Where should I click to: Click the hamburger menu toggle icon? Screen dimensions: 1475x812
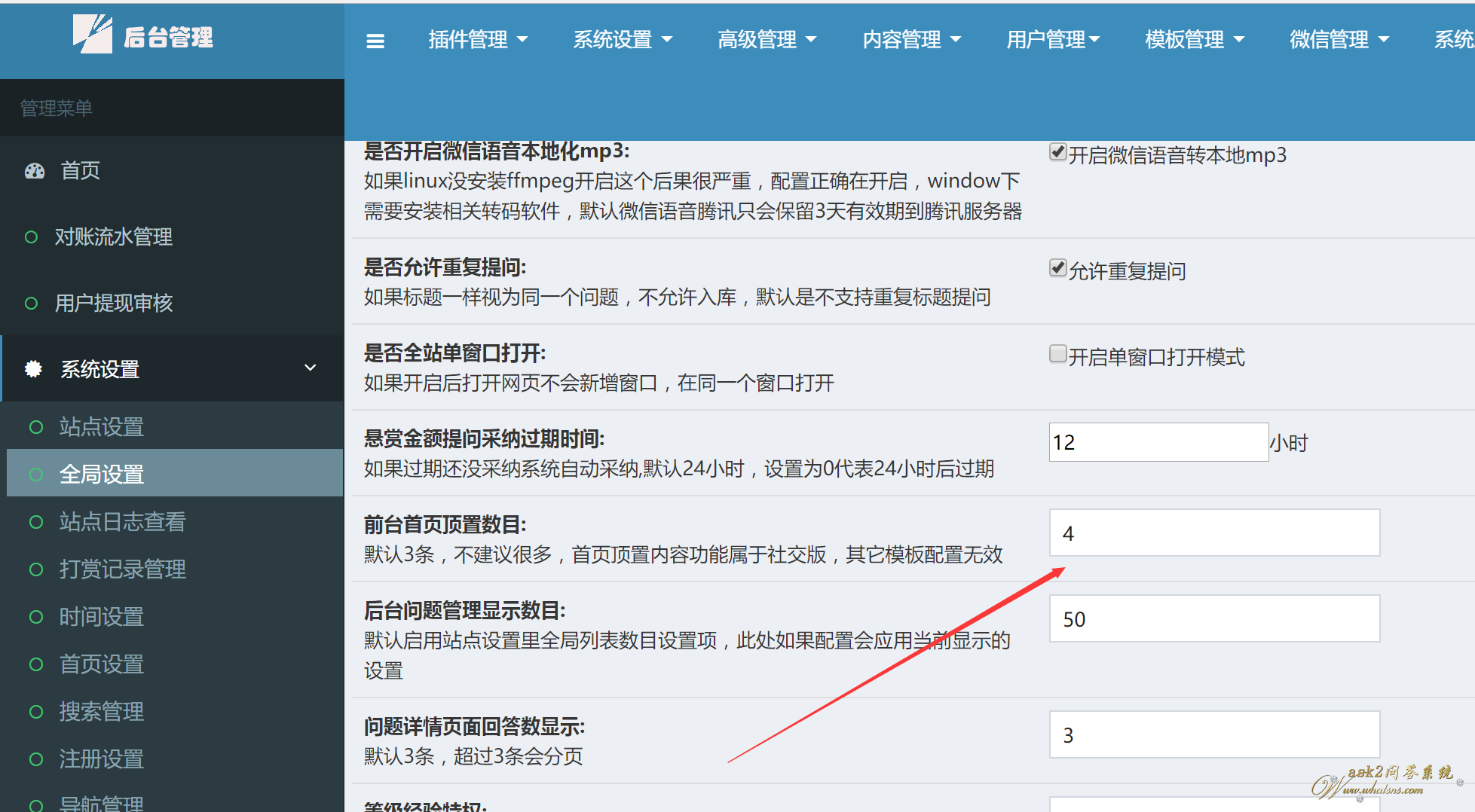pyautogui.click(x=375, y=41)
